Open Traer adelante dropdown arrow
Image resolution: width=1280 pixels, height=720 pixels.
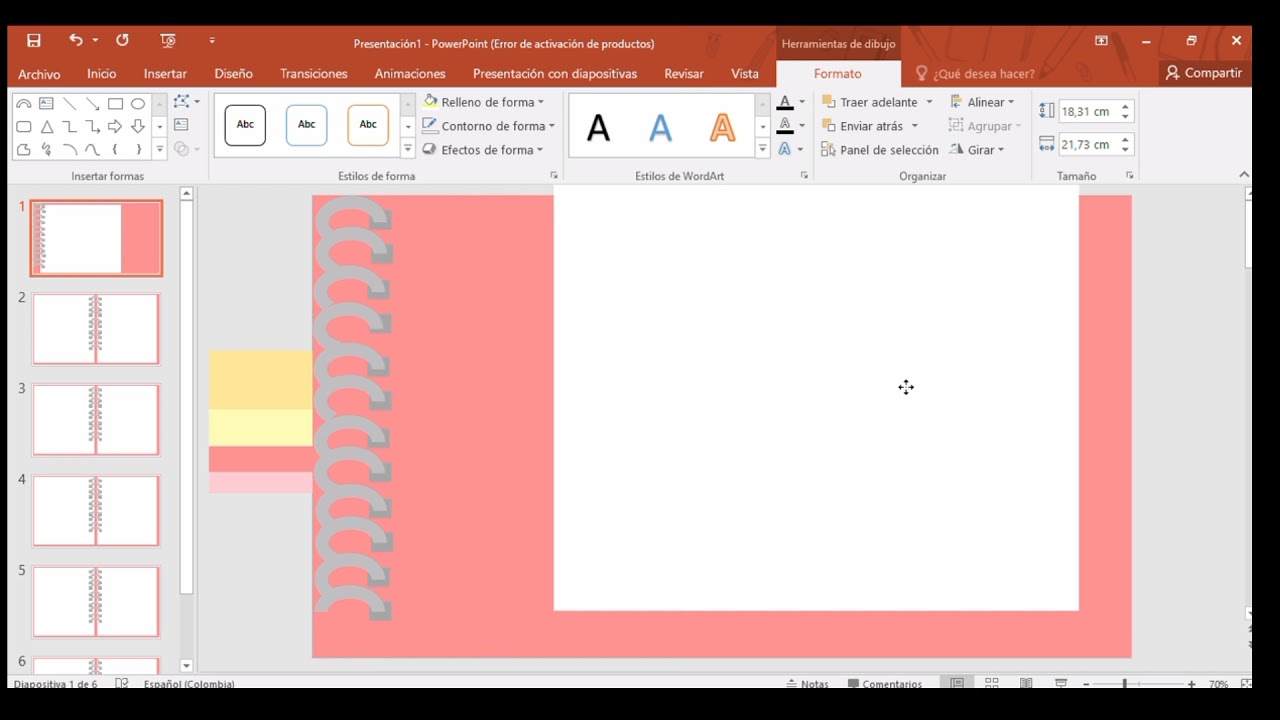coord(929,102)
